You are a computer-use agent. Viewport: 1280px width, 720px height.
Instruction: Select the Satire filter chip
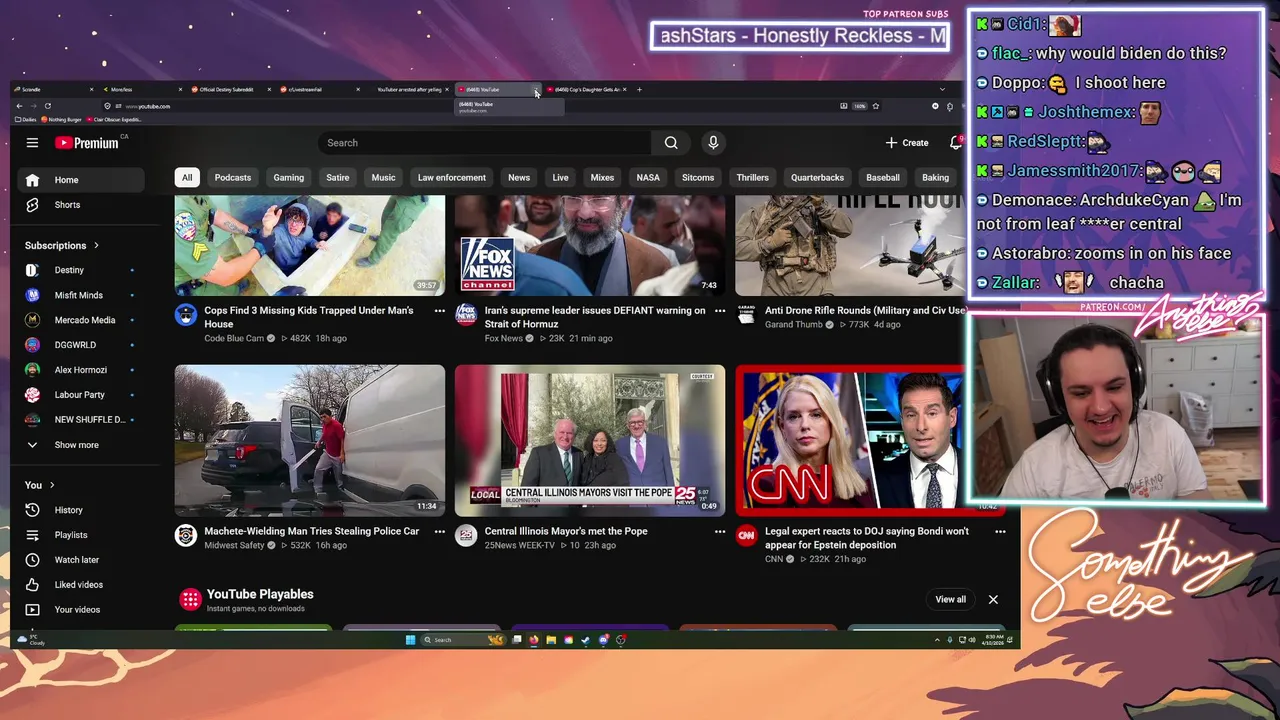338,178
